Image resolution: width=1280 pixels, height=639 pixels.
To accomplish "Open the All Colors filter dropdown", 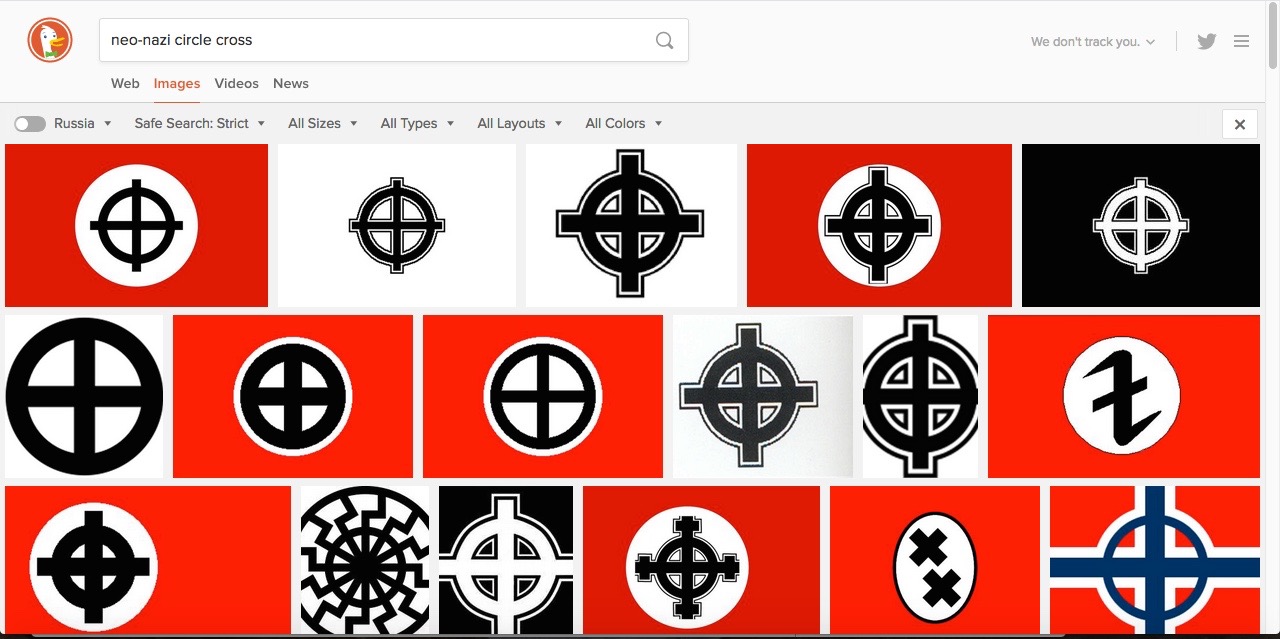I will point(623,124).
